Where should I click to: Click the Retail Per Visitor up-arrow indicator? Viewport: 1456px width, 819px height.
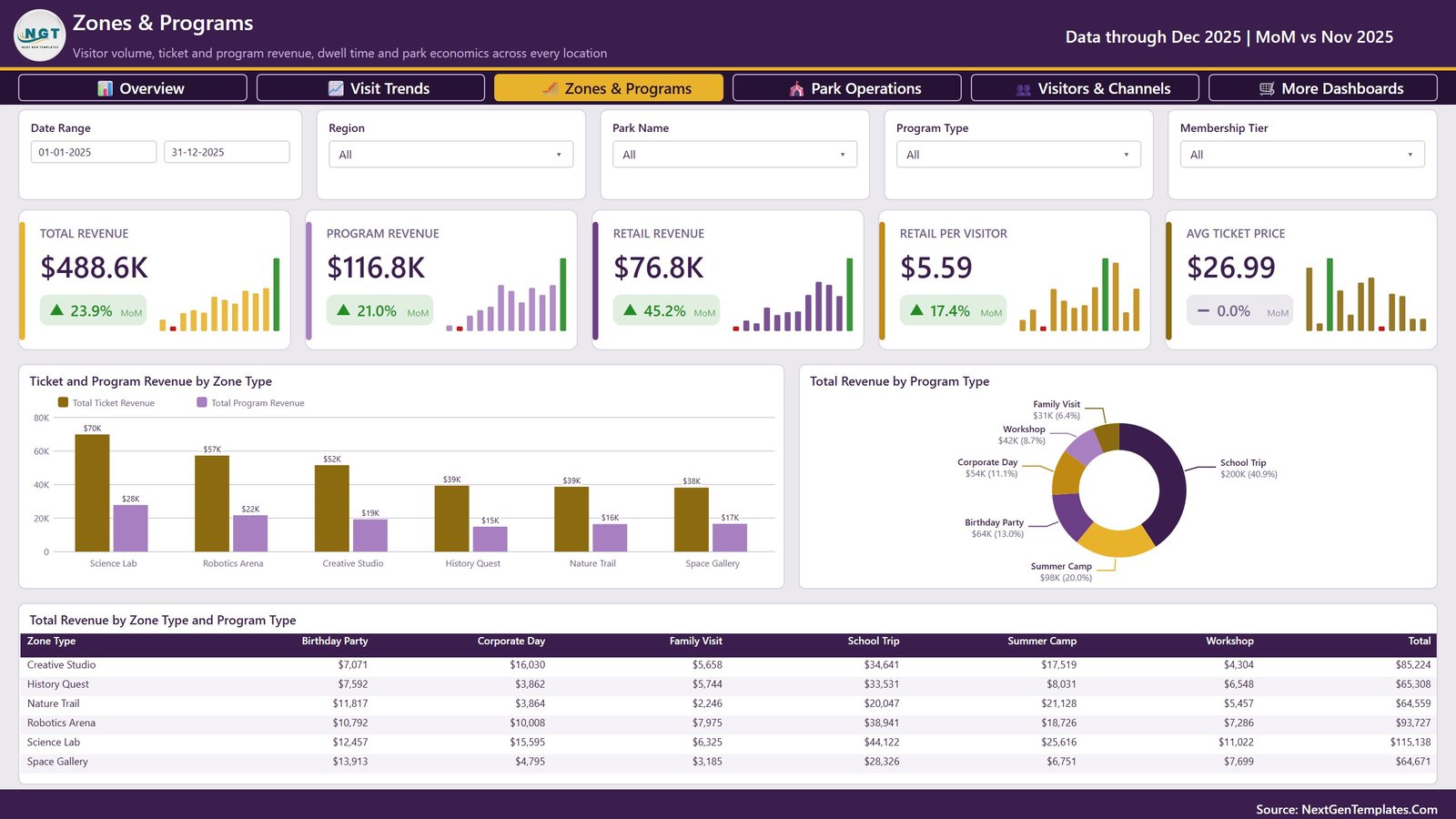[x=916, y=310]
